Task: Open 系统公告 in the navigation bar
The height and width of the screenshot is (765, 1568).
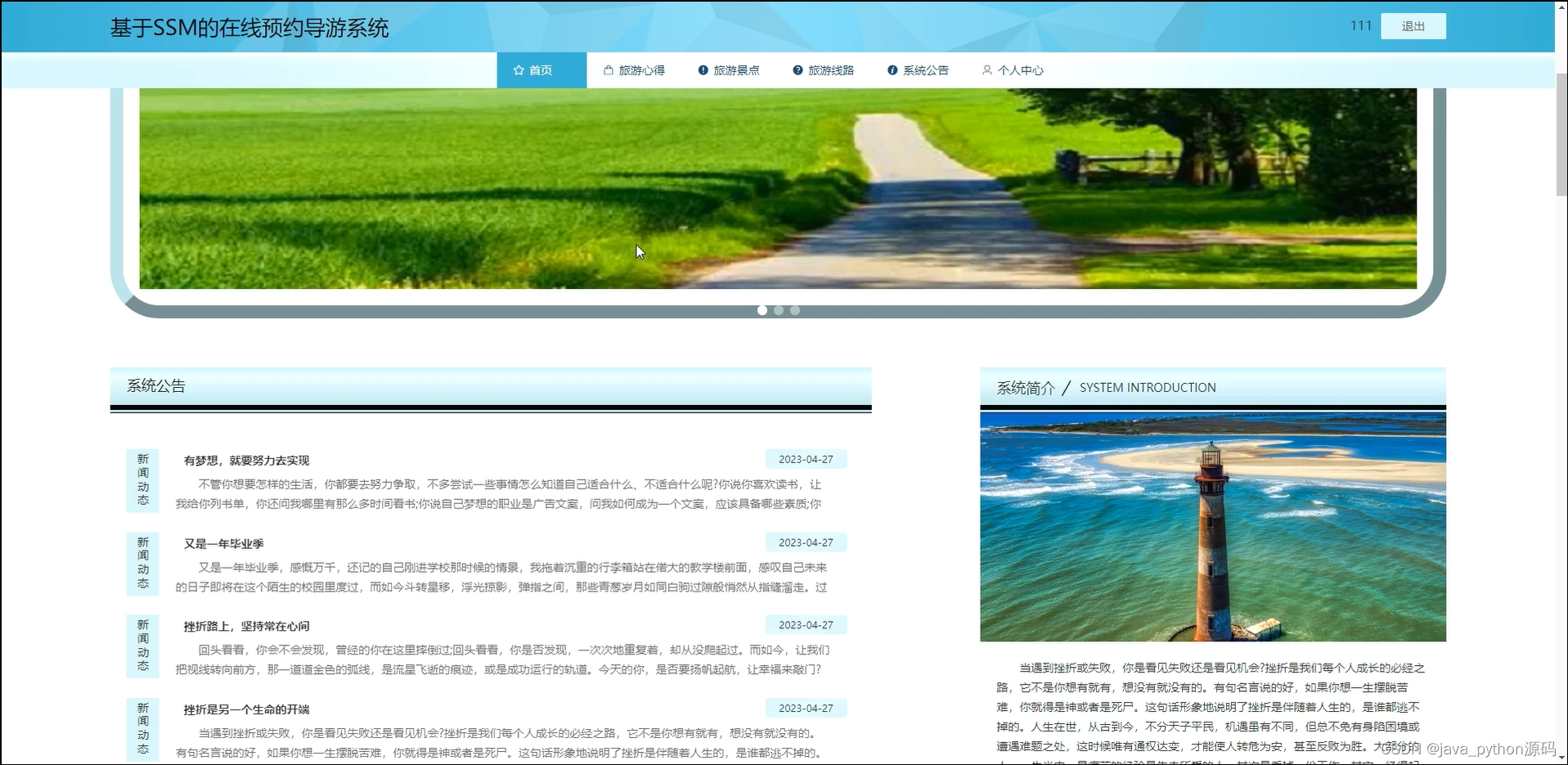Action: [x=919, y=70]
